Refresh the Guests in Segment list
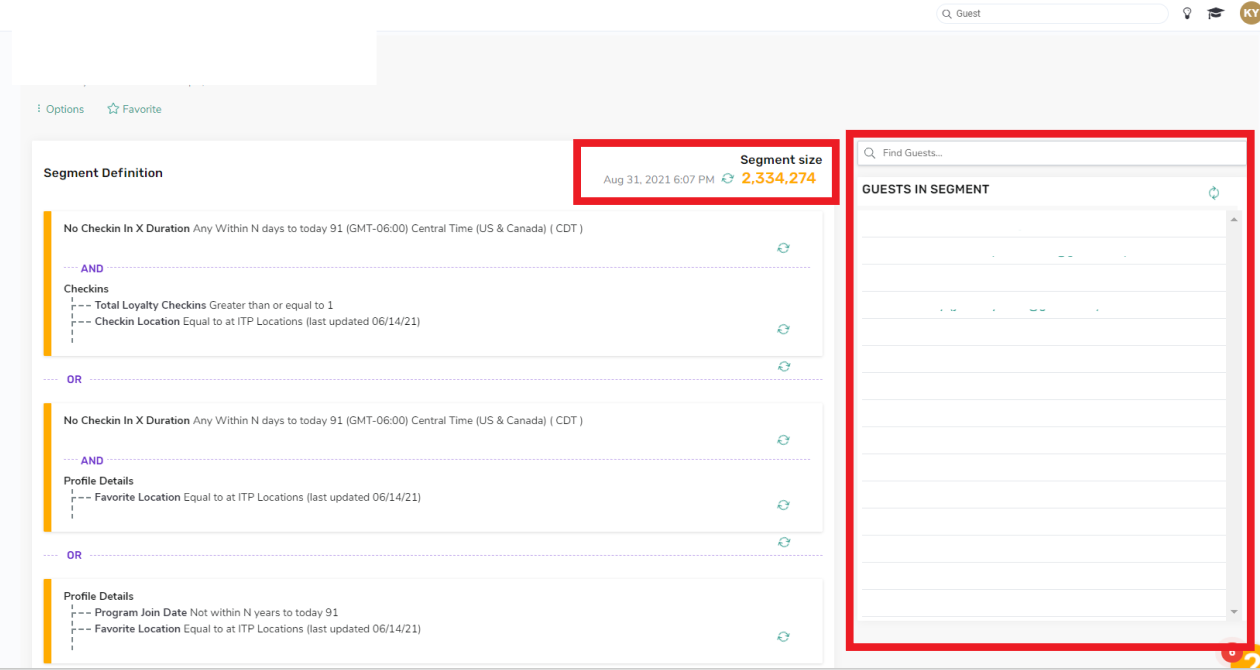 click(x=1214, y=192)
